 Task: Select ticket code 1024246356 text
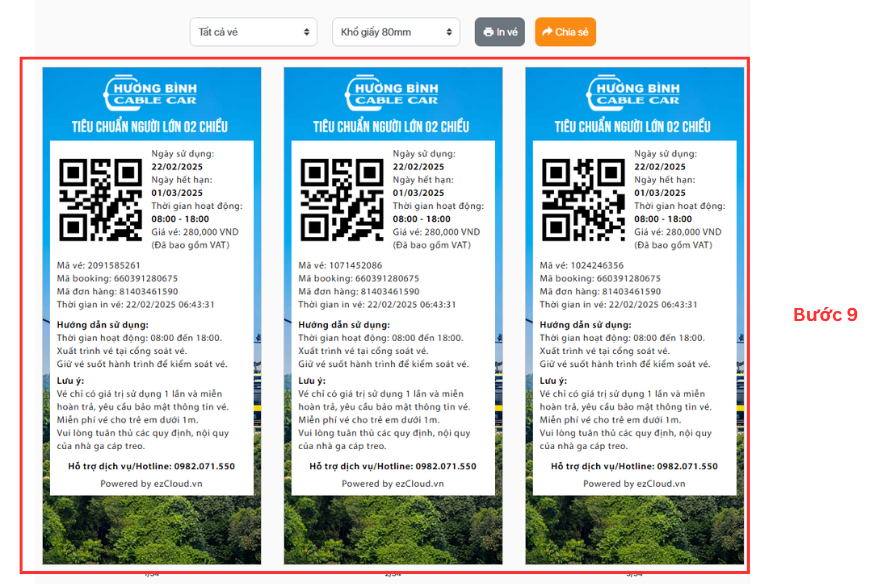(x=597, y=265)
